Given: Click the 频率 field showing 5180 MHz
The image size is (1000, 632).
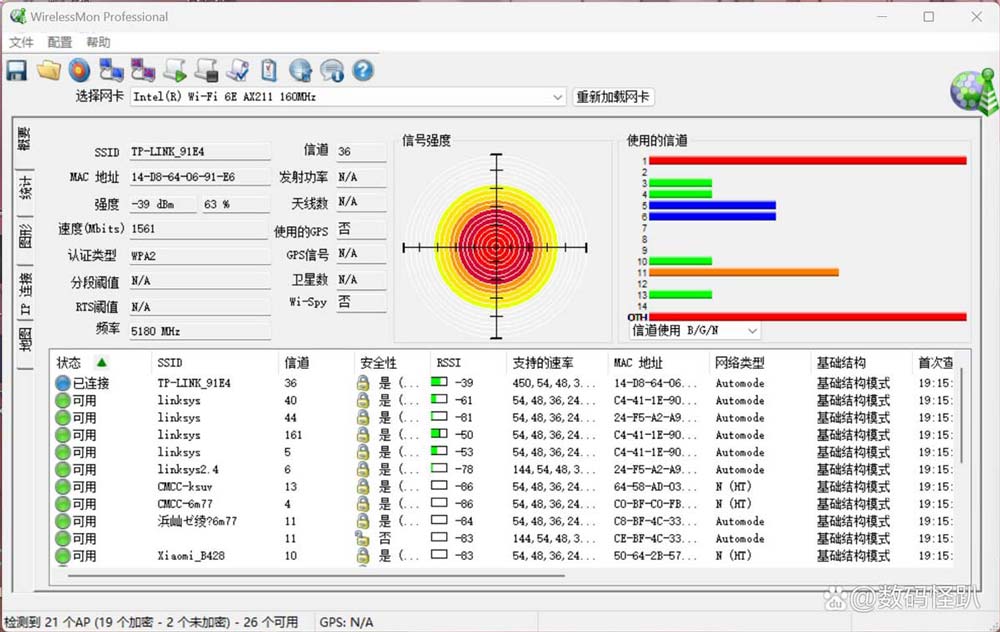Looking at the screenshot, I should pos(200,332).
